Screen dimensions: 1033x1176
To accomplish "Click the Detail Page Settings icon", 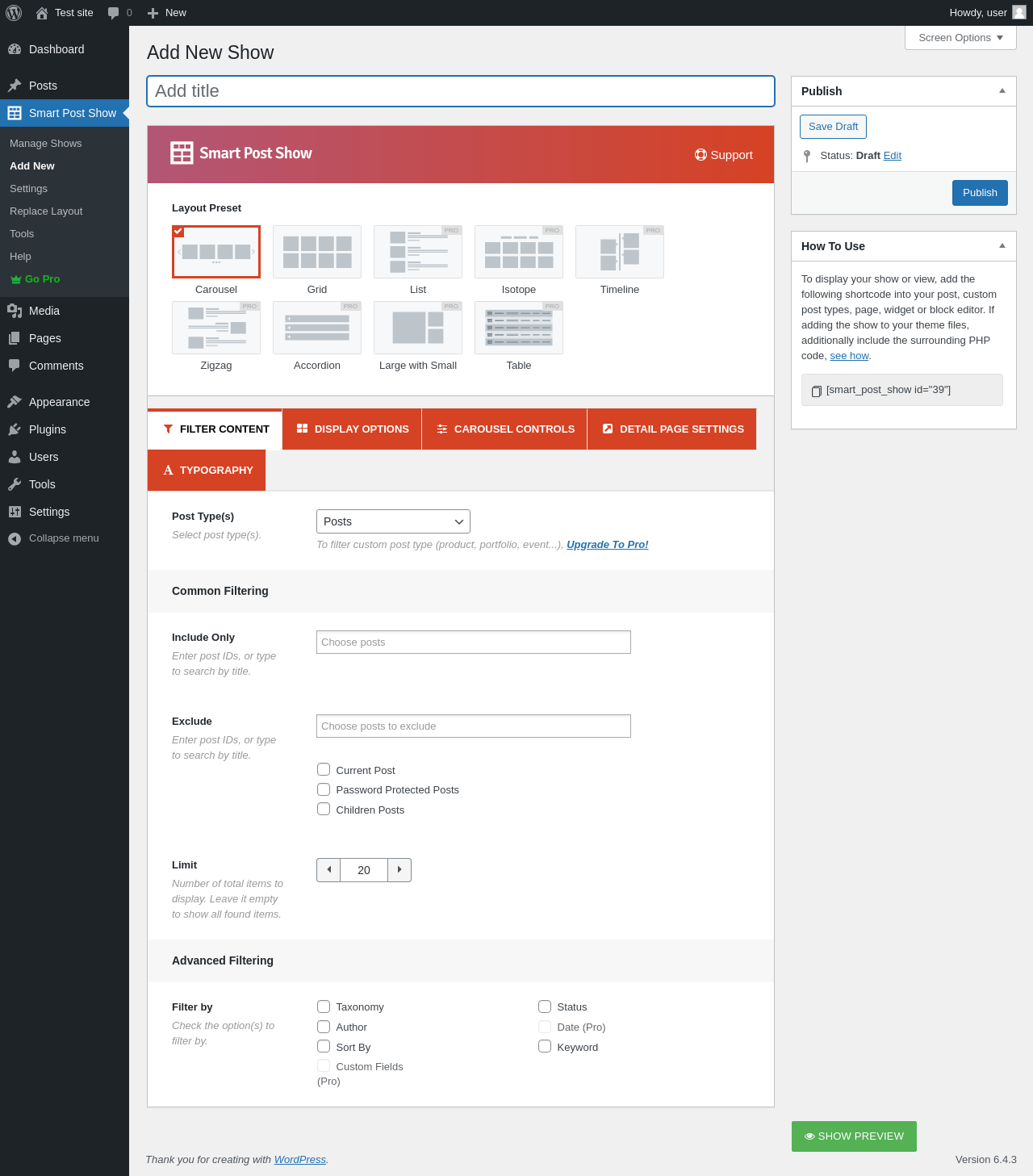I will (608, 429).
